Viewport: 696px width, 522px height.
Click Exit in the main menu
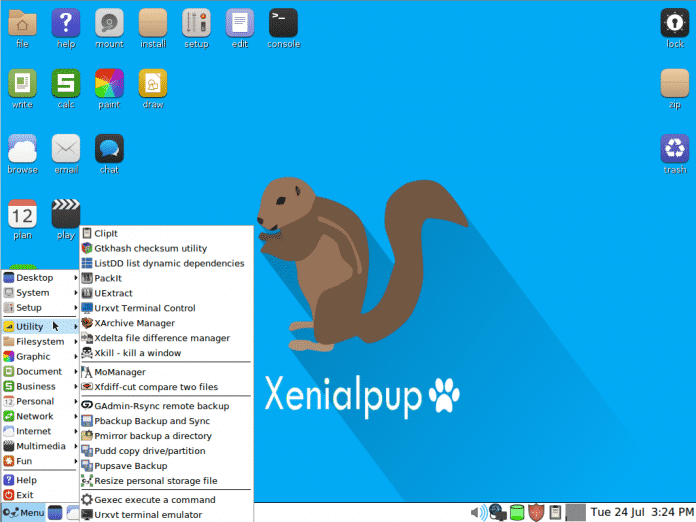[24, 495]
